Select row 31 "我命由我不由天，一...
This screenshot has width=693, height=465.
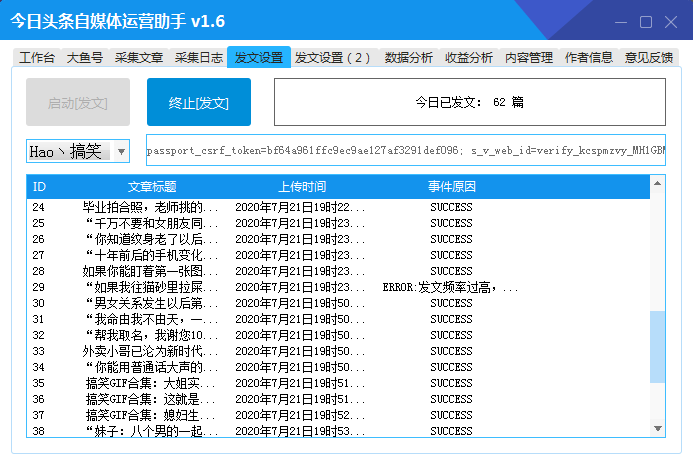click(338, 319)
